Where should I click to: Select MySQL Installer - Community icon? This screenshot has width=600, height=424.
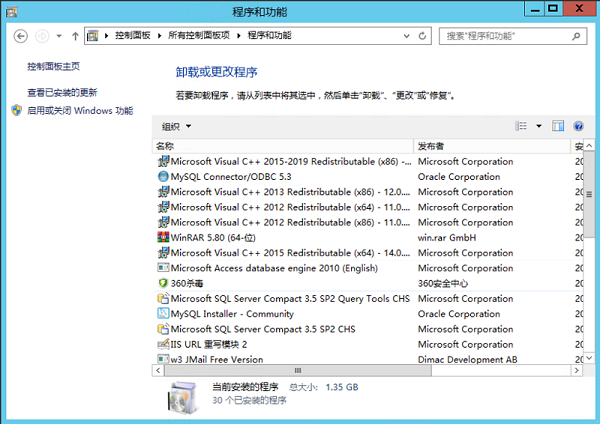(x=163, y=313)
